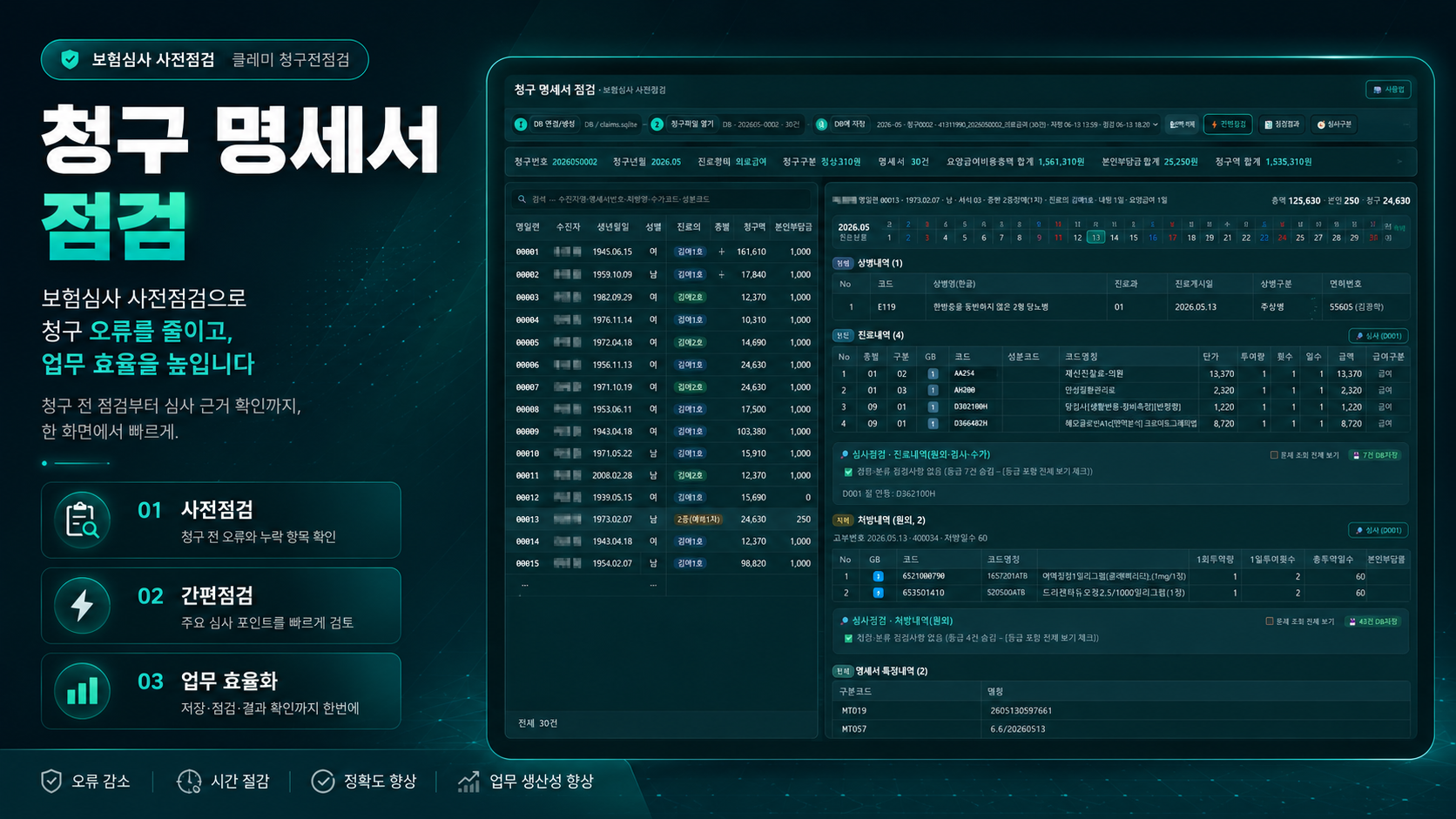Expand the plus sign on row 00001
Image resolution: width=1456 pixels, height=819 pixels.
(721, 252)
